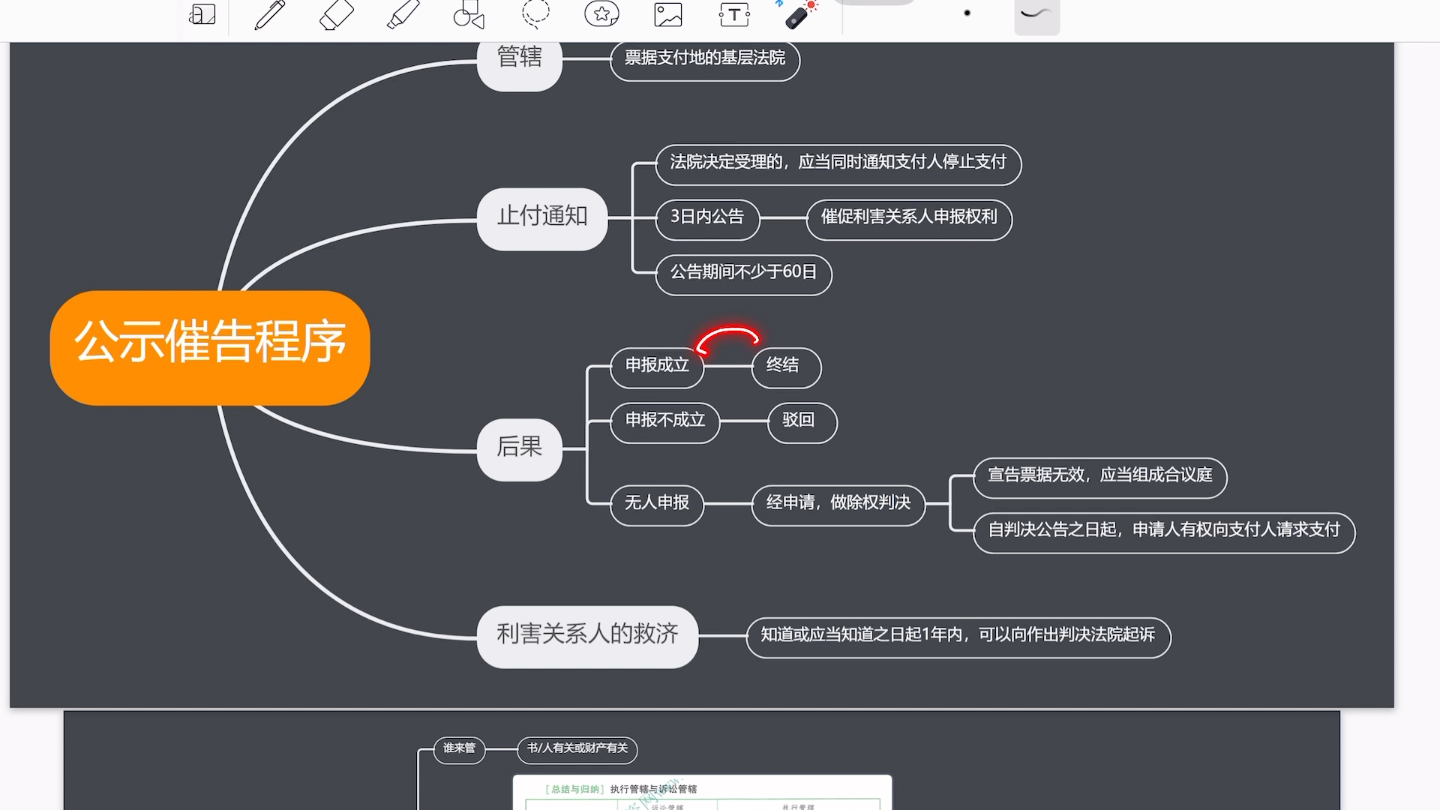
Task: Click the 止付通知 node
Action: [x=542, y=218]
